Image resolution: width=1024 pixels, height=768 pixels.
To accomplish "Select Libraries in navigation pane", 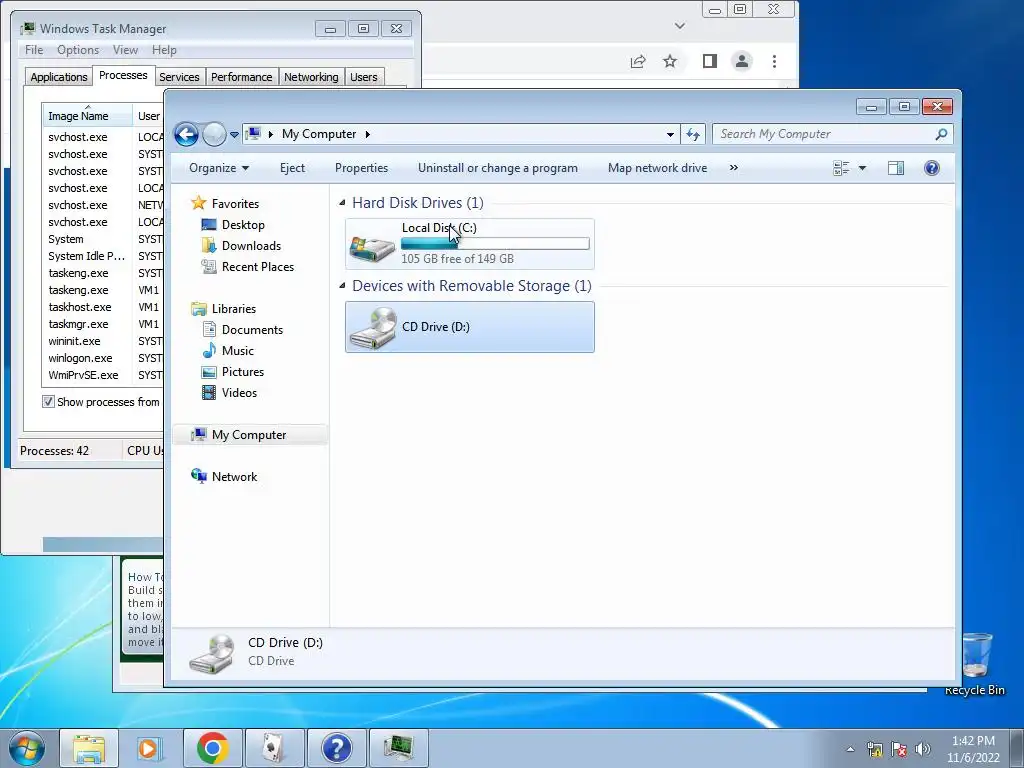I will 233,309.
